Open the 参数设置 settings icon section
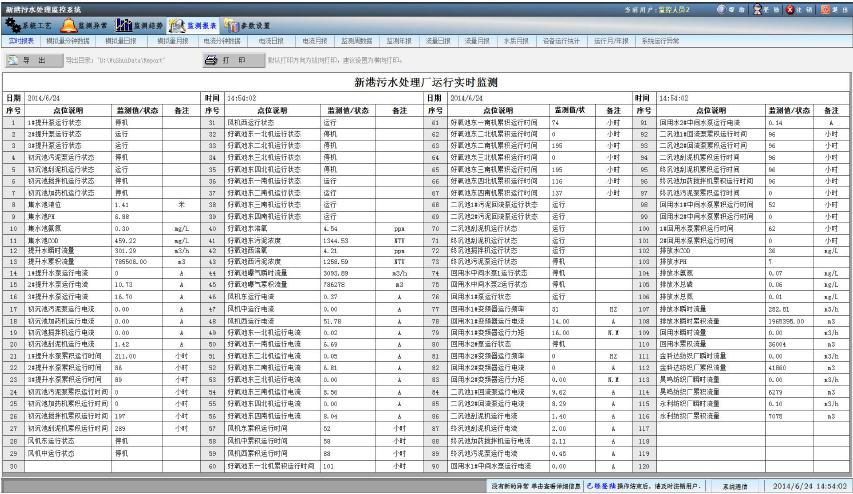Image resolution: width=853 pixels, height=494 pixels. (248, 25)
